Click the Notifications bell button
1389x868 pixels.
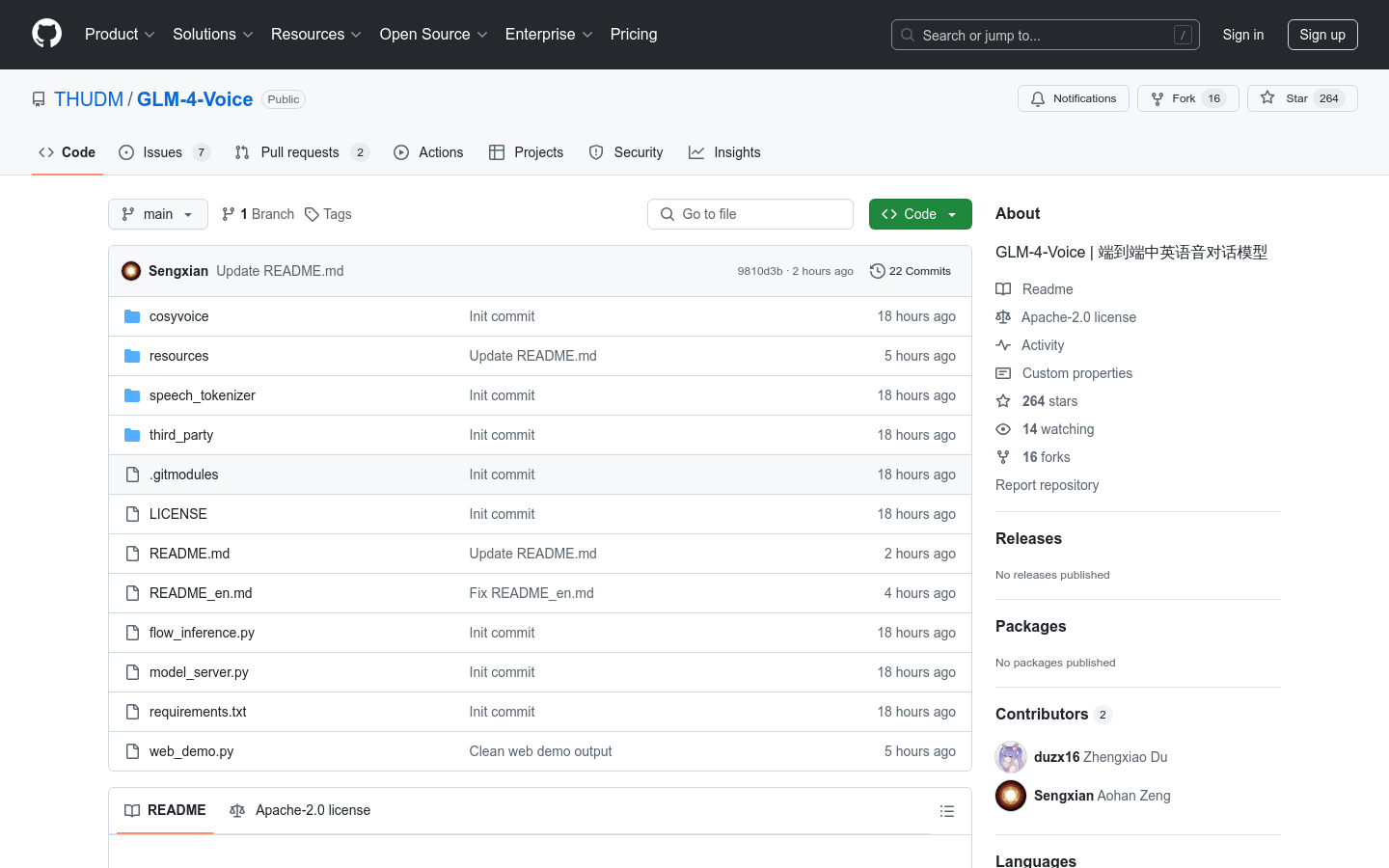[1073, 98]
